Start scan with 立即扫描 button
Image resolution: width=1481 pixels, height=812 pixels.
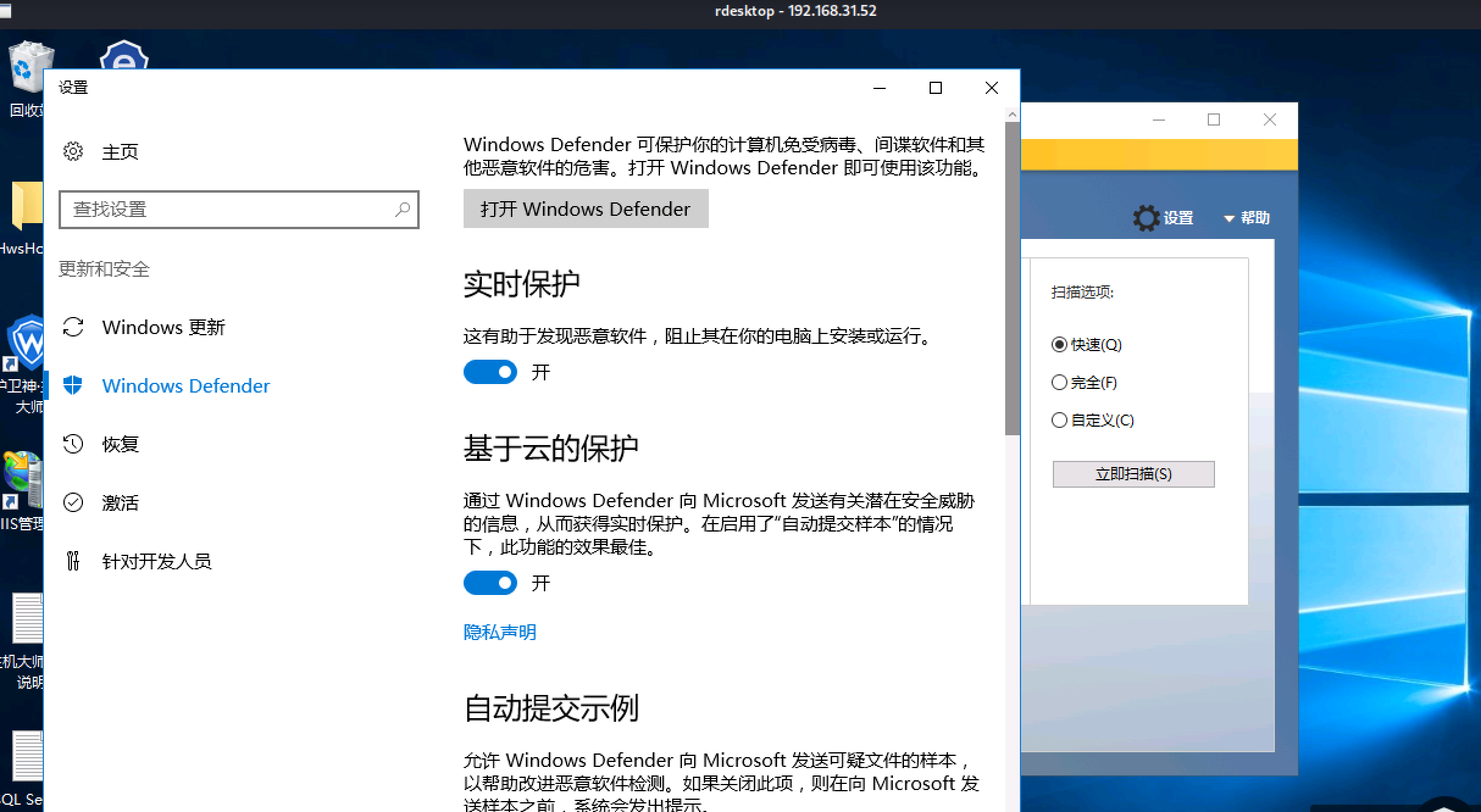tap(1133, 474)
